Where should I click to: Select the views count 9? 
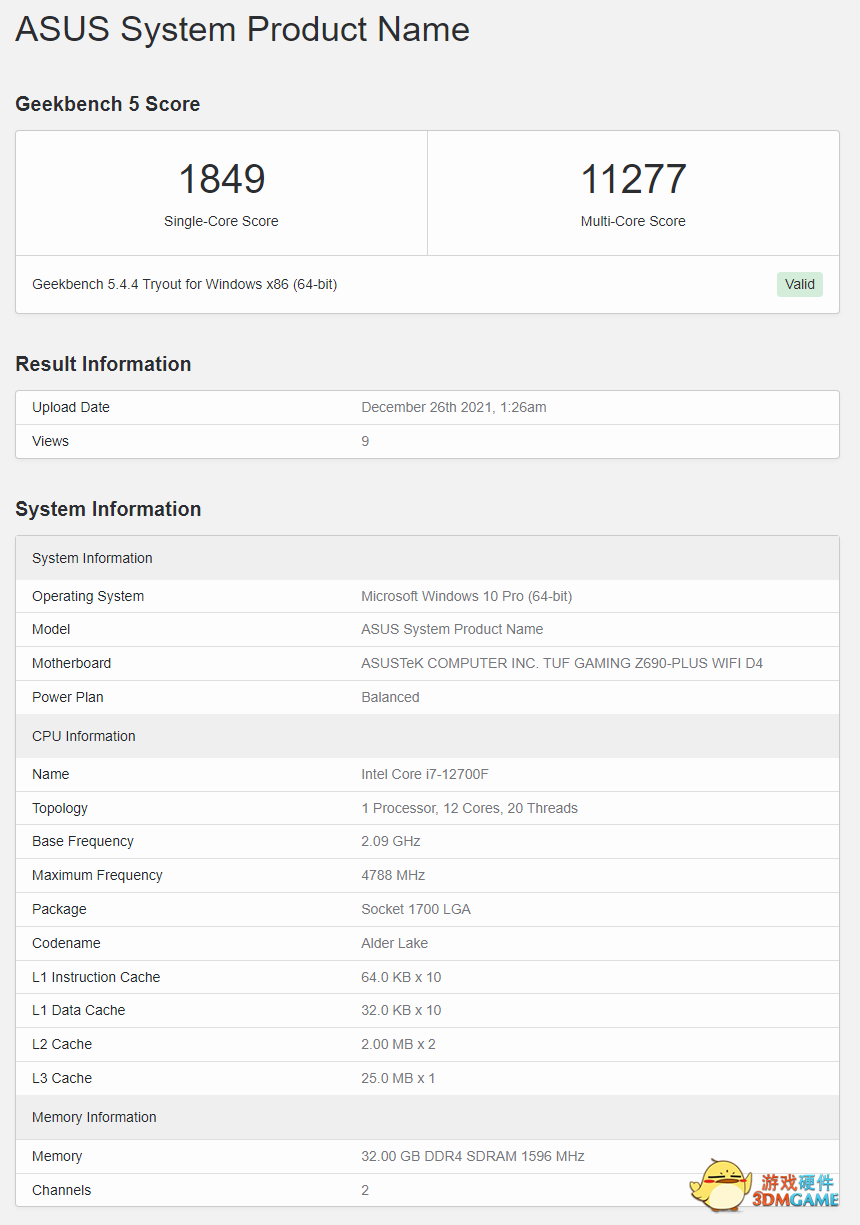click(x=365, y=441)
